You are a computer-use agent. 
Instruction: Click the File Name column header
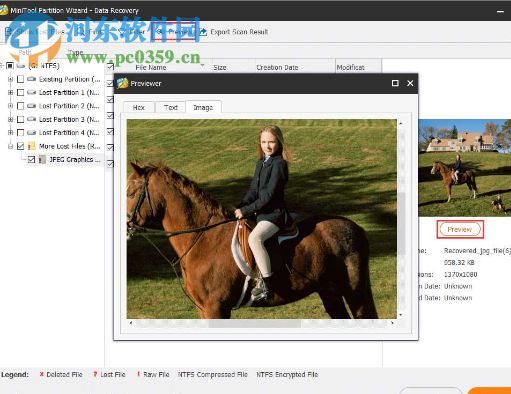(x=151, y=67)
